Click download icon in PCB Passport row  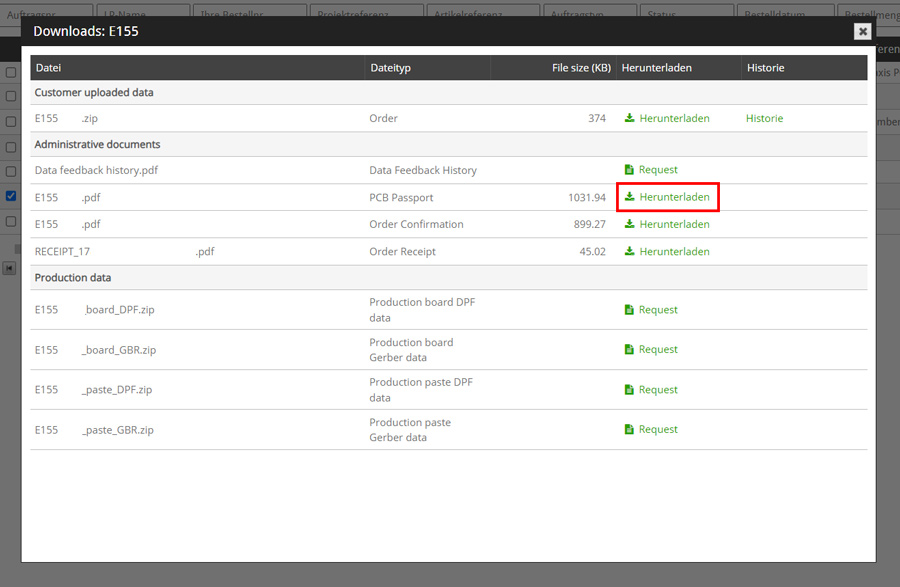tap(629, 197)
